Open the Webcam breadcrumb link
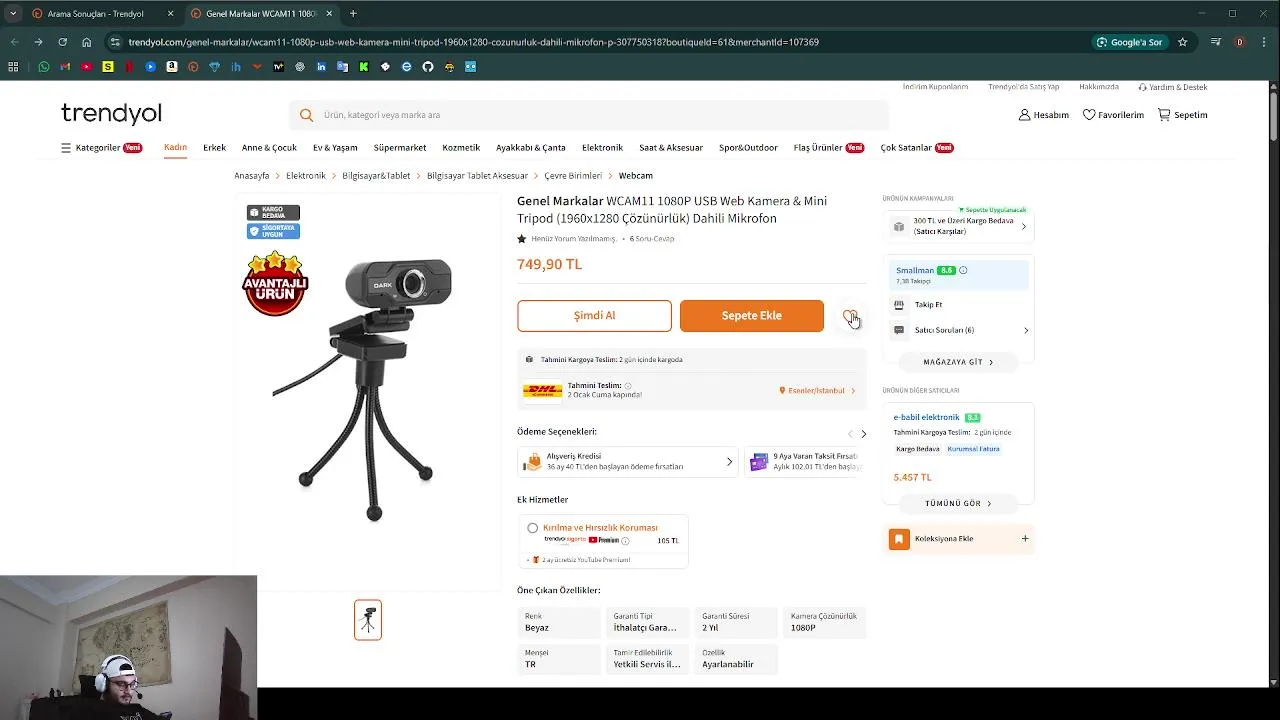Screen dimensions: 1280x720 pos(635,176)
